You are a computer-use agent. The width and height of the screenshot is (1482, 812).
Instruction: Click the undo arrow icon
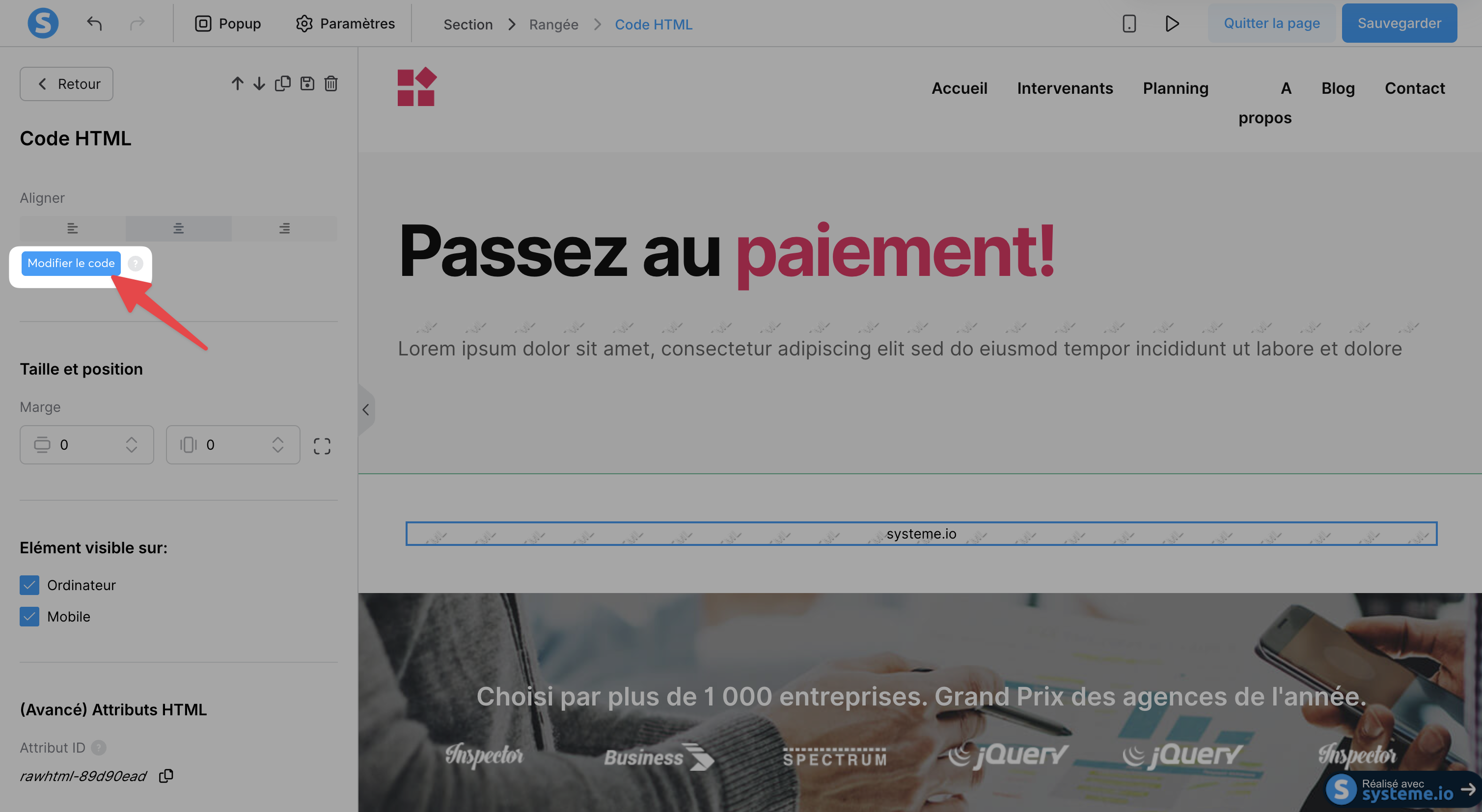coord(94,24)
